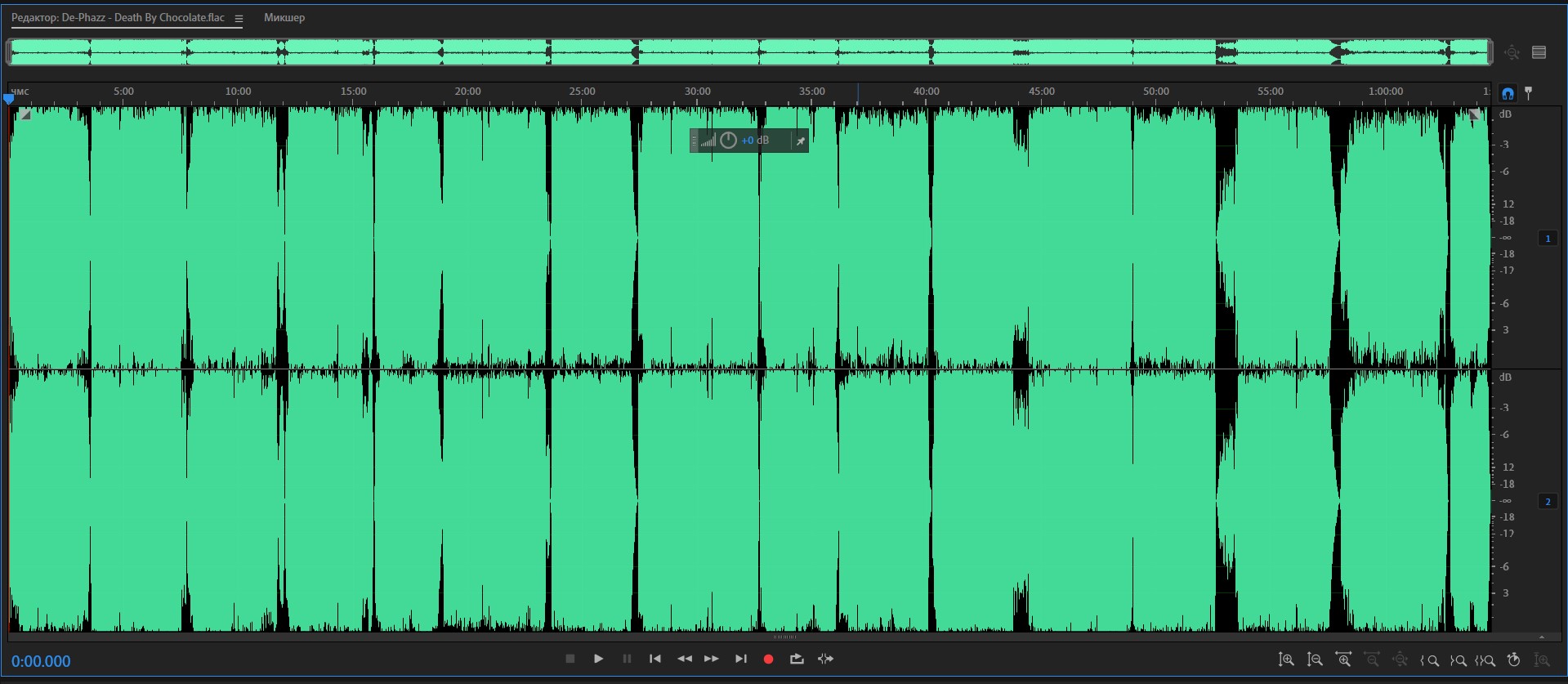This screenshot has width=1568, height=684.
Task: Open the editor panel menu (three lines)
Action: (x=239, y=19)
